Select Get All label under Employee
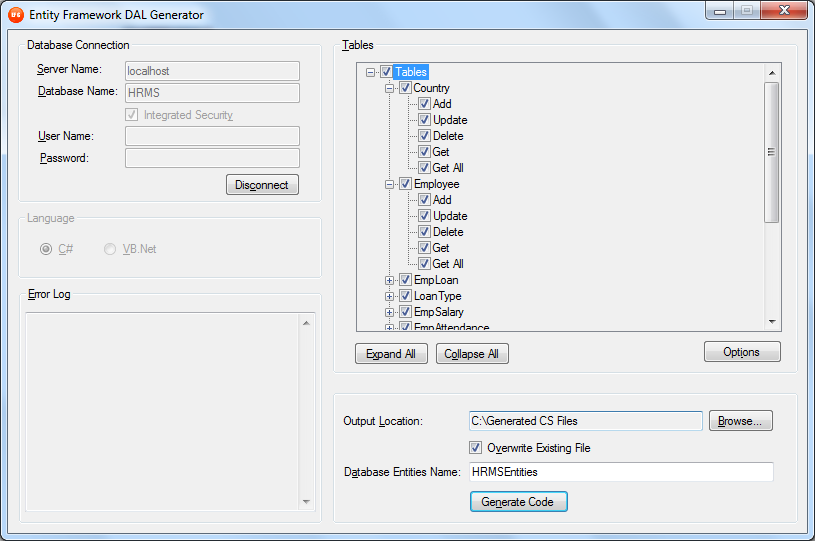 pyautogui.click(x=448, y=263)
